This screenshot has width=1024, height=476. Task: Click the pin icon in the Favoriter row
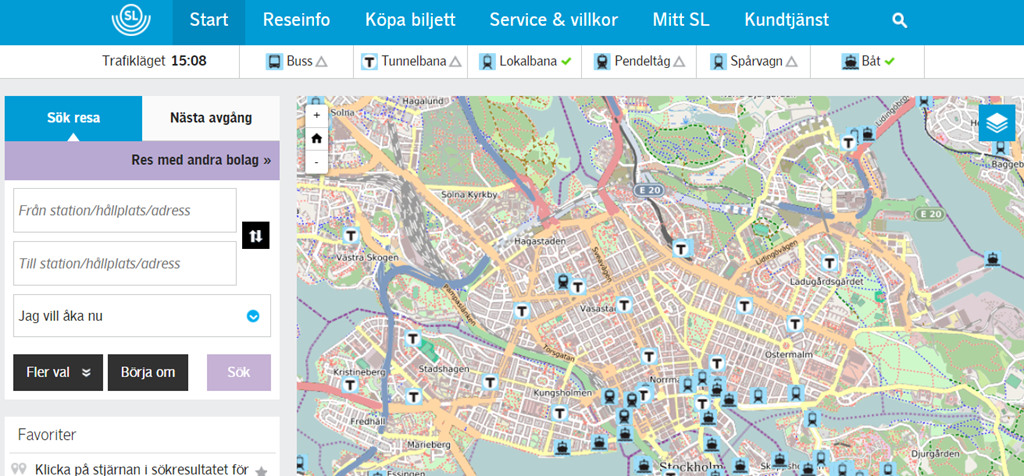19,469
